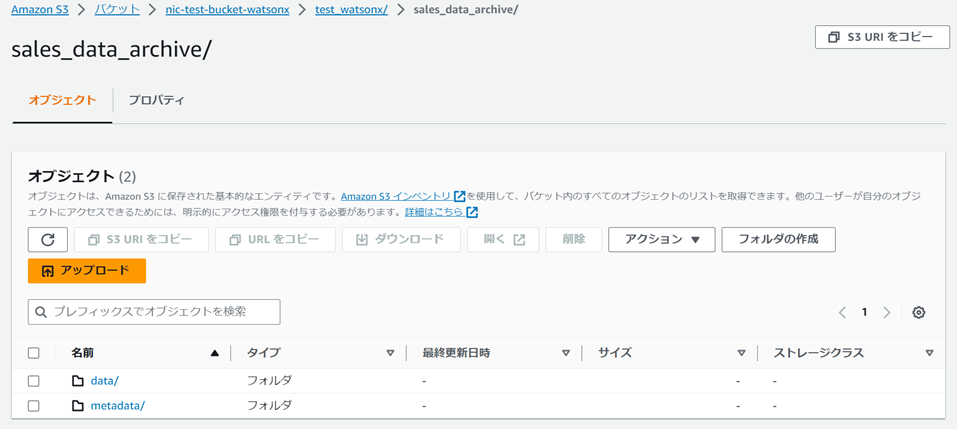Open table preferences gear icon
Image resolution: width=957 pixels, height=429 pixels.
click(919, 312)
